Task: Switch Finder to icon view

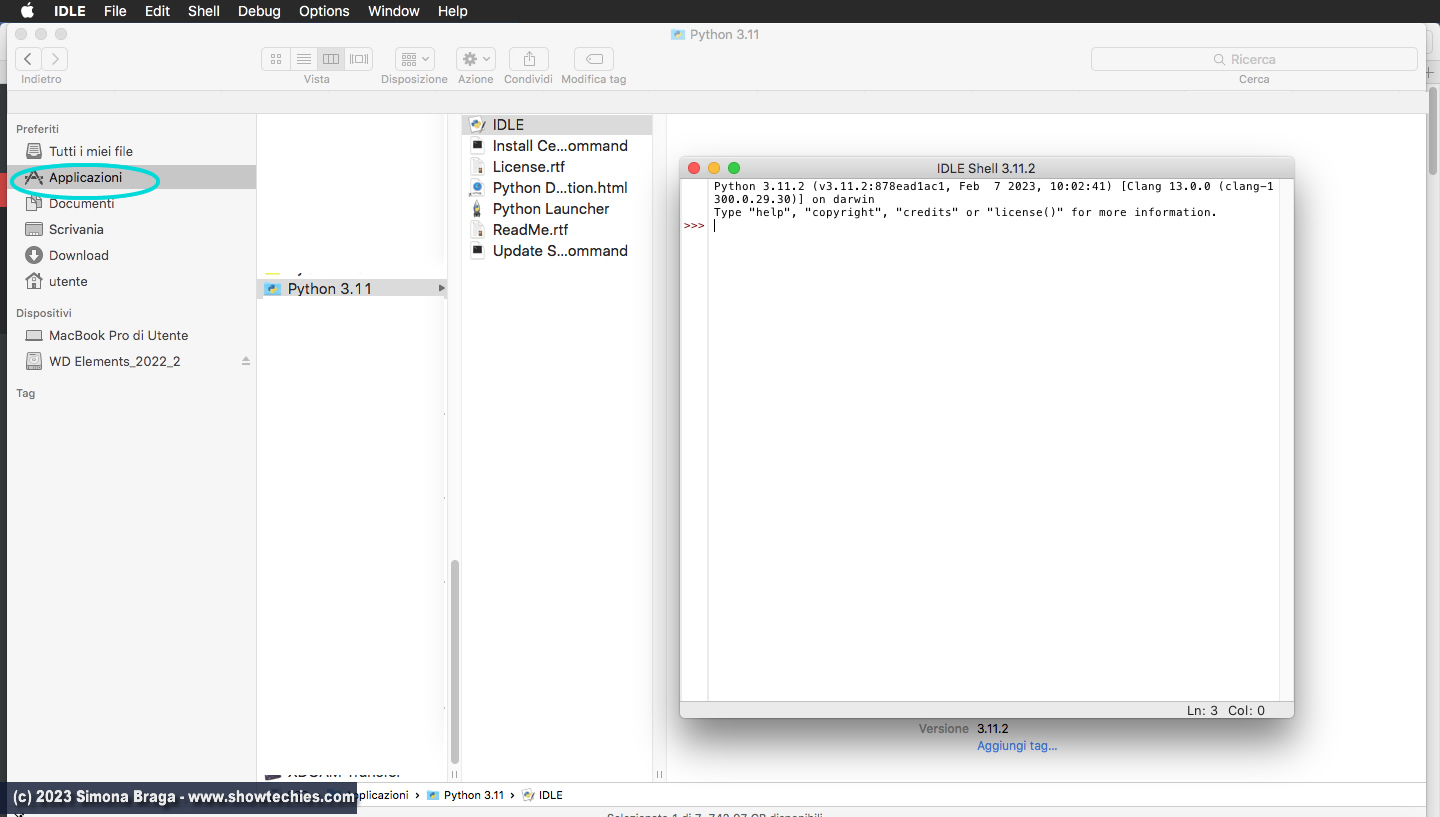Action: pyautogui.click(x=276, y=59)
